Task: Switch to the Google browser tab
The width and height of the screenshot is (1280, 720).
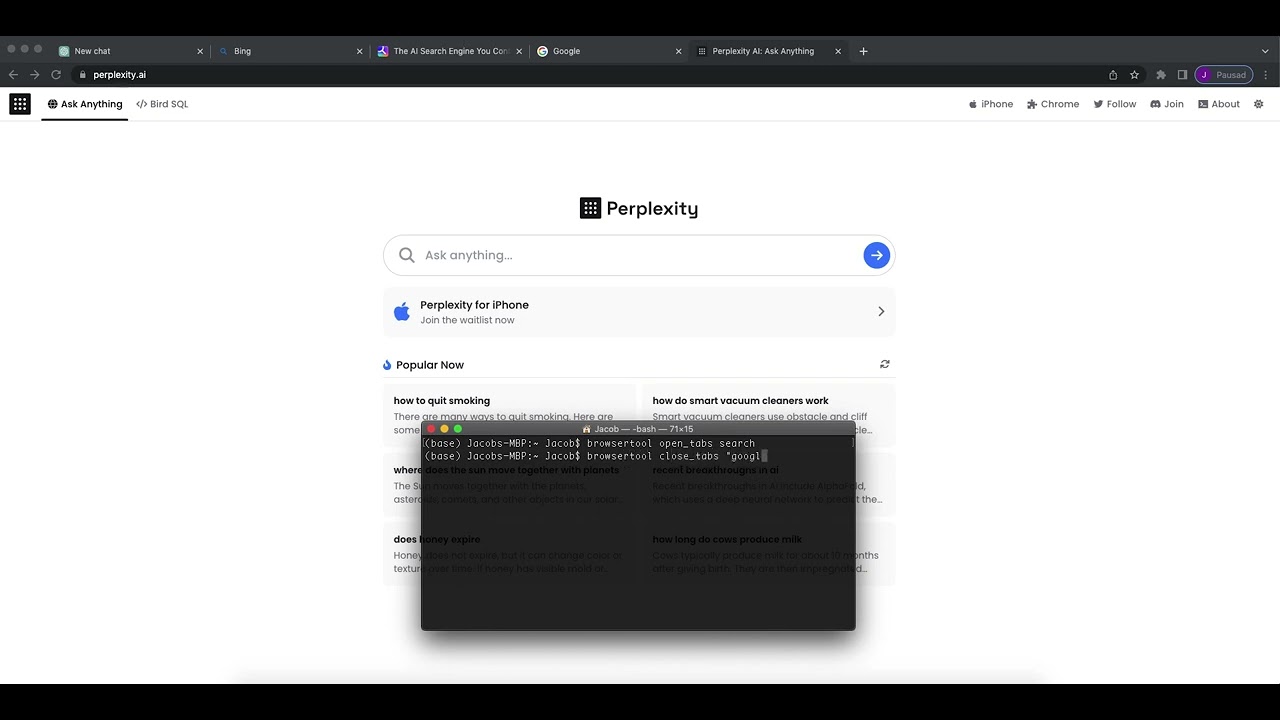Action: [610, 51]
